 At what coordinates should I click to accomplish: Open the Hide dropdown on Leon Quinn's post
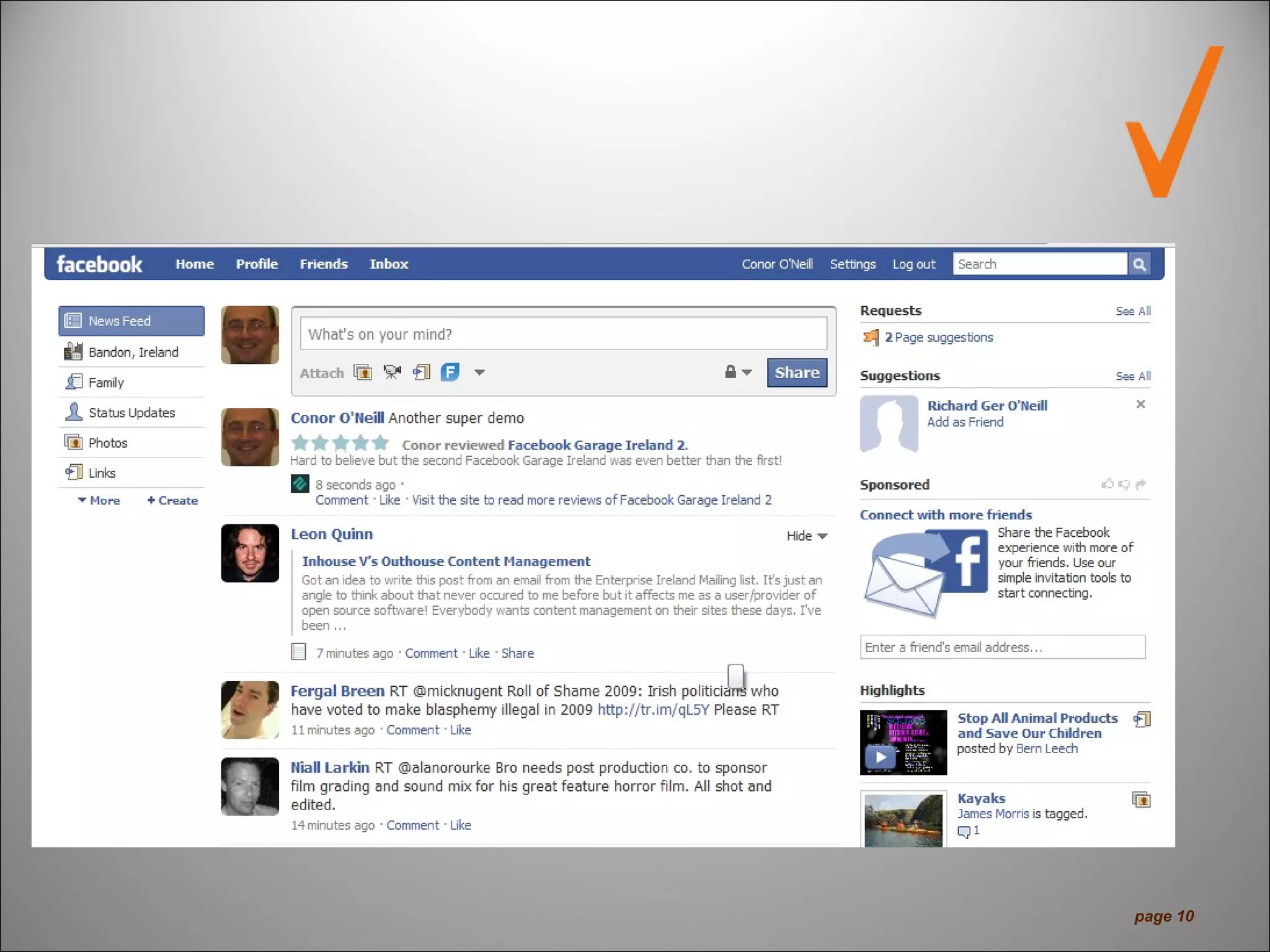tap(807, 536)
